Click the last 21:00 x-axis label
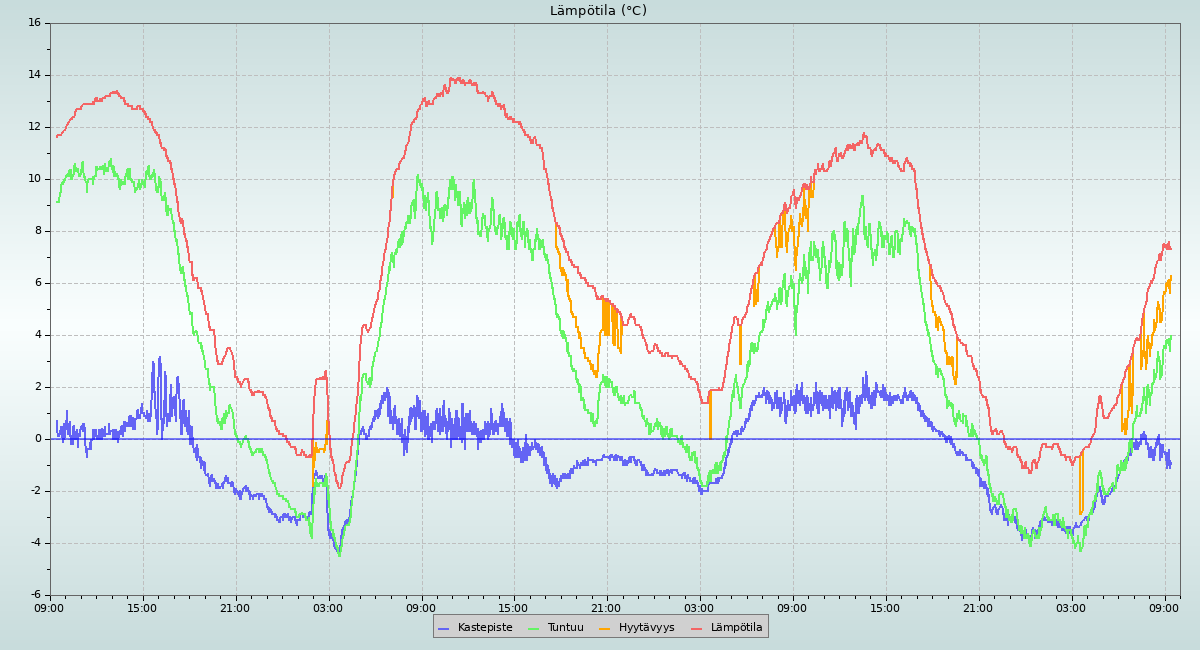1200x650 pixels. (978, 607)
